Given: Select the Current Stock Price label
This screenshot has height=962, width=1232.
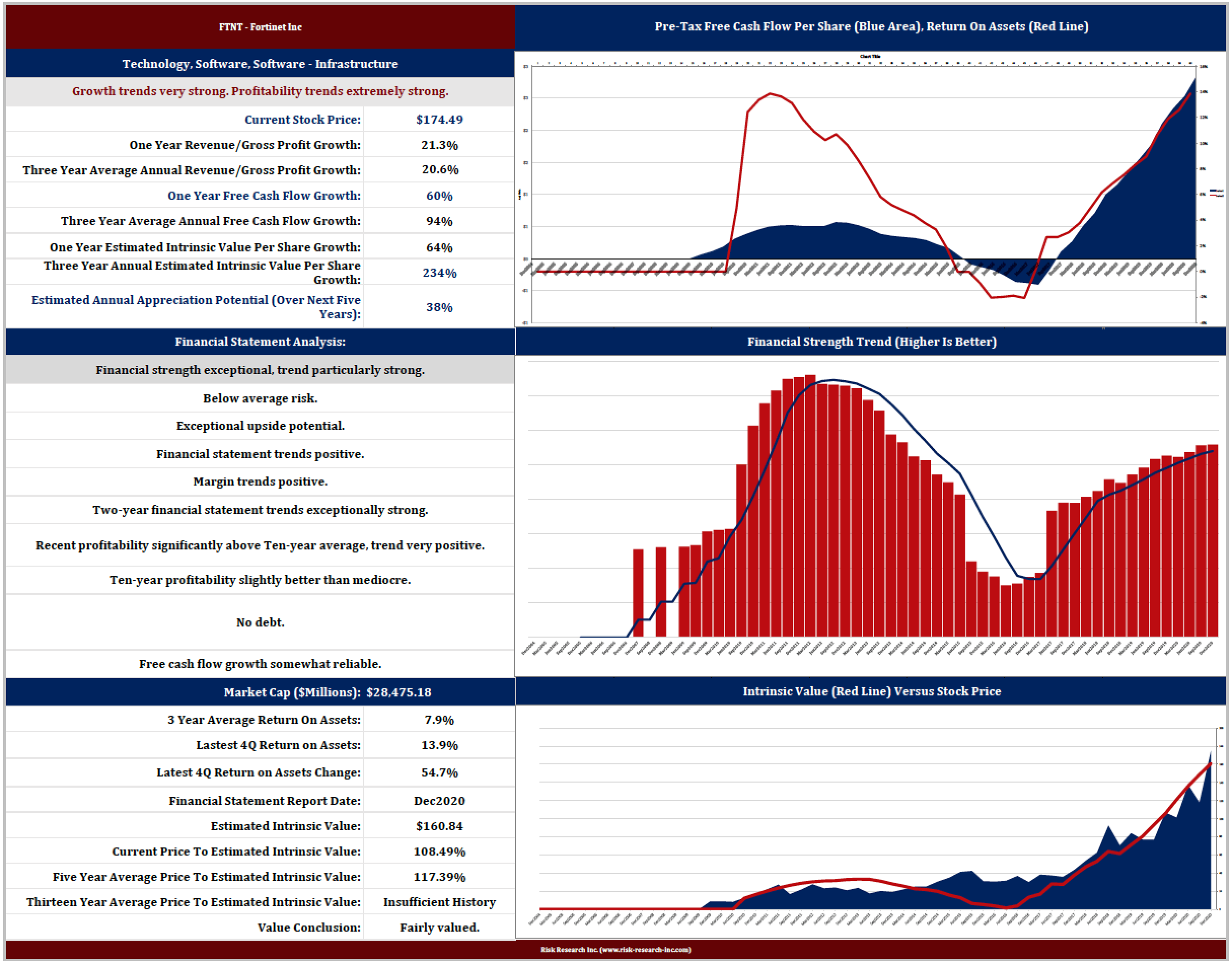Looking at the screenshot, I should 302,120.
